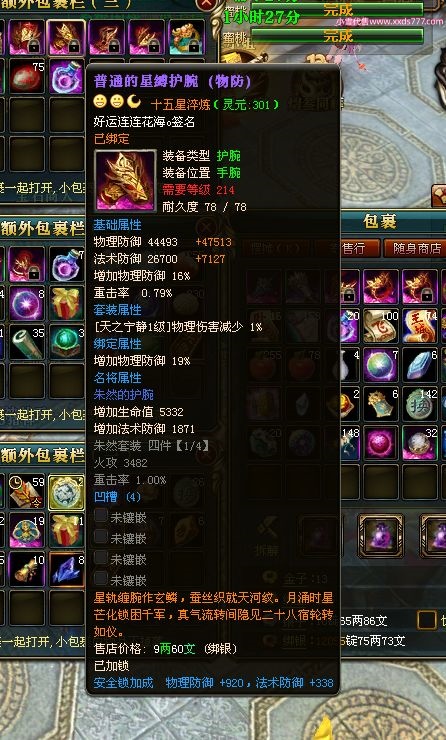Click the second 完成 progress bar
Image resolution: width=446 pixels, height=740 pixels.
(x=337, y=35)
